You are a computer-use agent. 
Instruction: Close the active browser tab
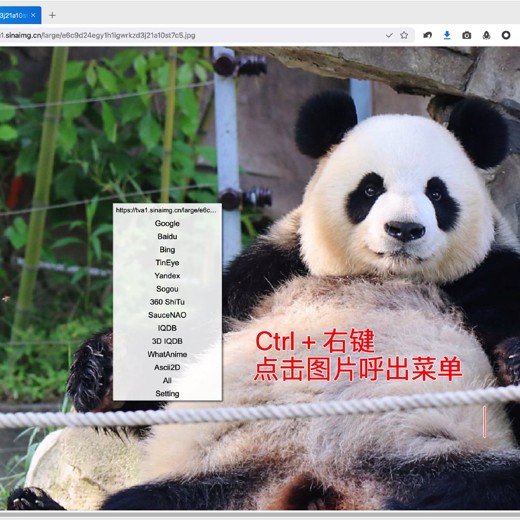pos(33,15)
